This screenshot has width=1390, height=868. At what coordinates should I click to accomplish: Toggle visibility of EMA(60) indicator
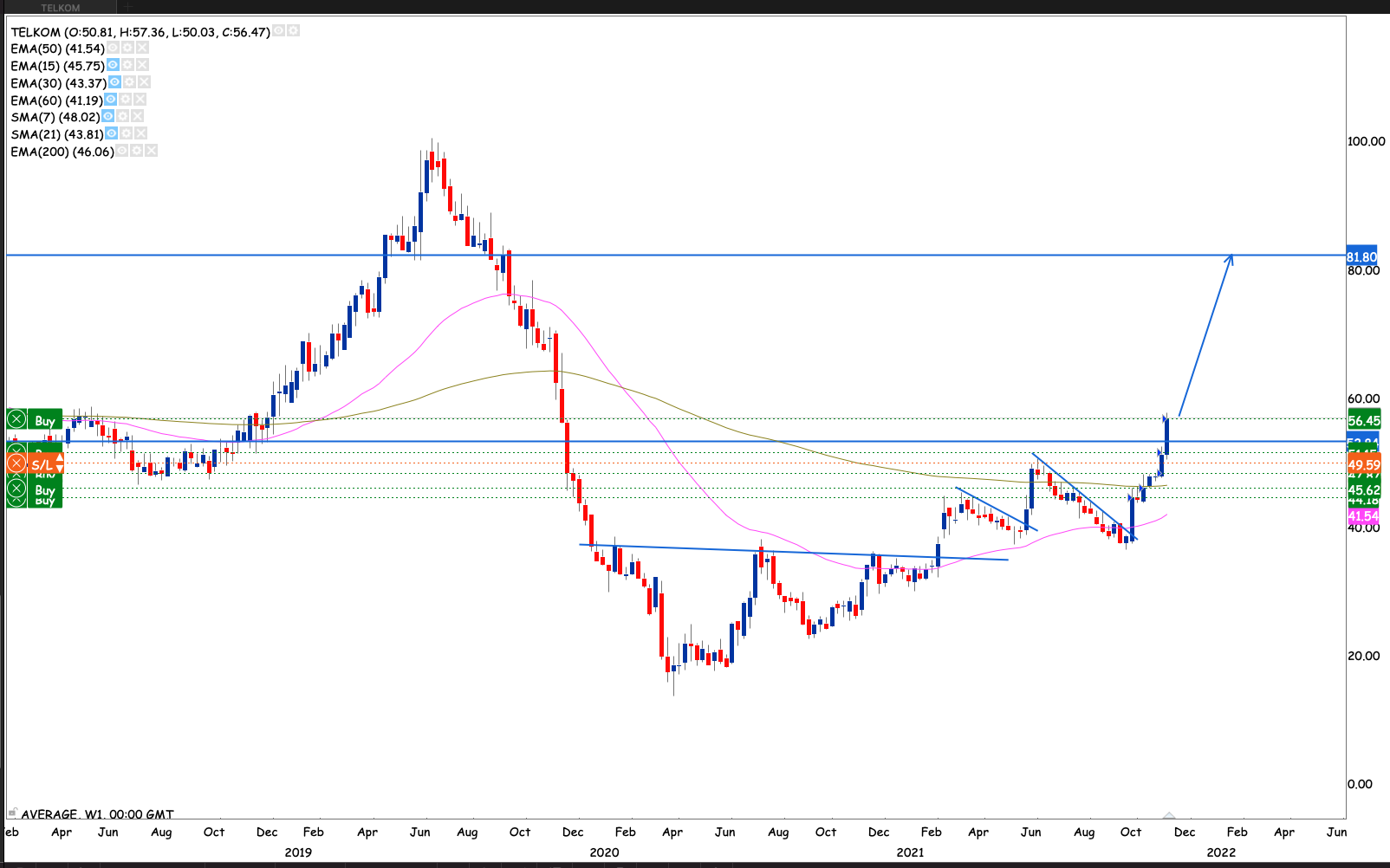click(x=110, y=100)
